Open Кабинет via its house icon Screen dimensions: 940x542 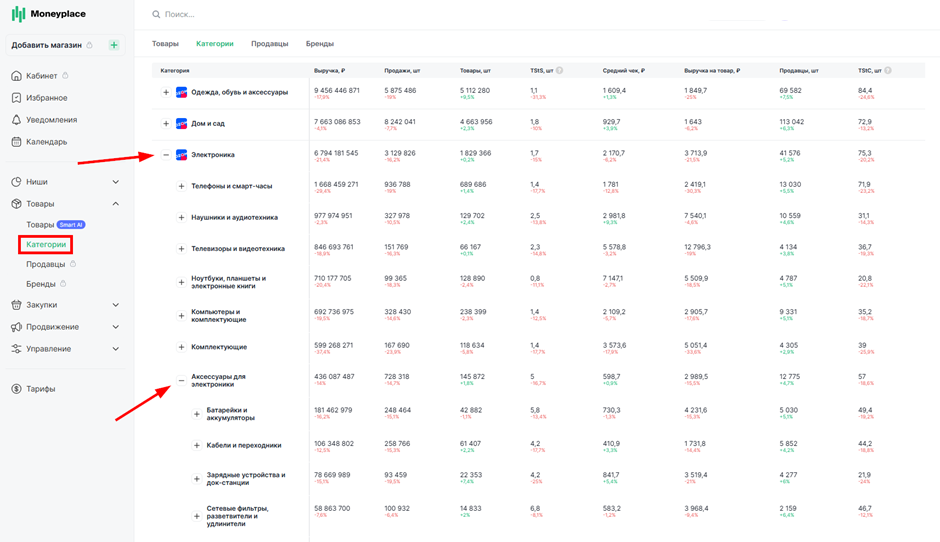[x=16, y=76]
